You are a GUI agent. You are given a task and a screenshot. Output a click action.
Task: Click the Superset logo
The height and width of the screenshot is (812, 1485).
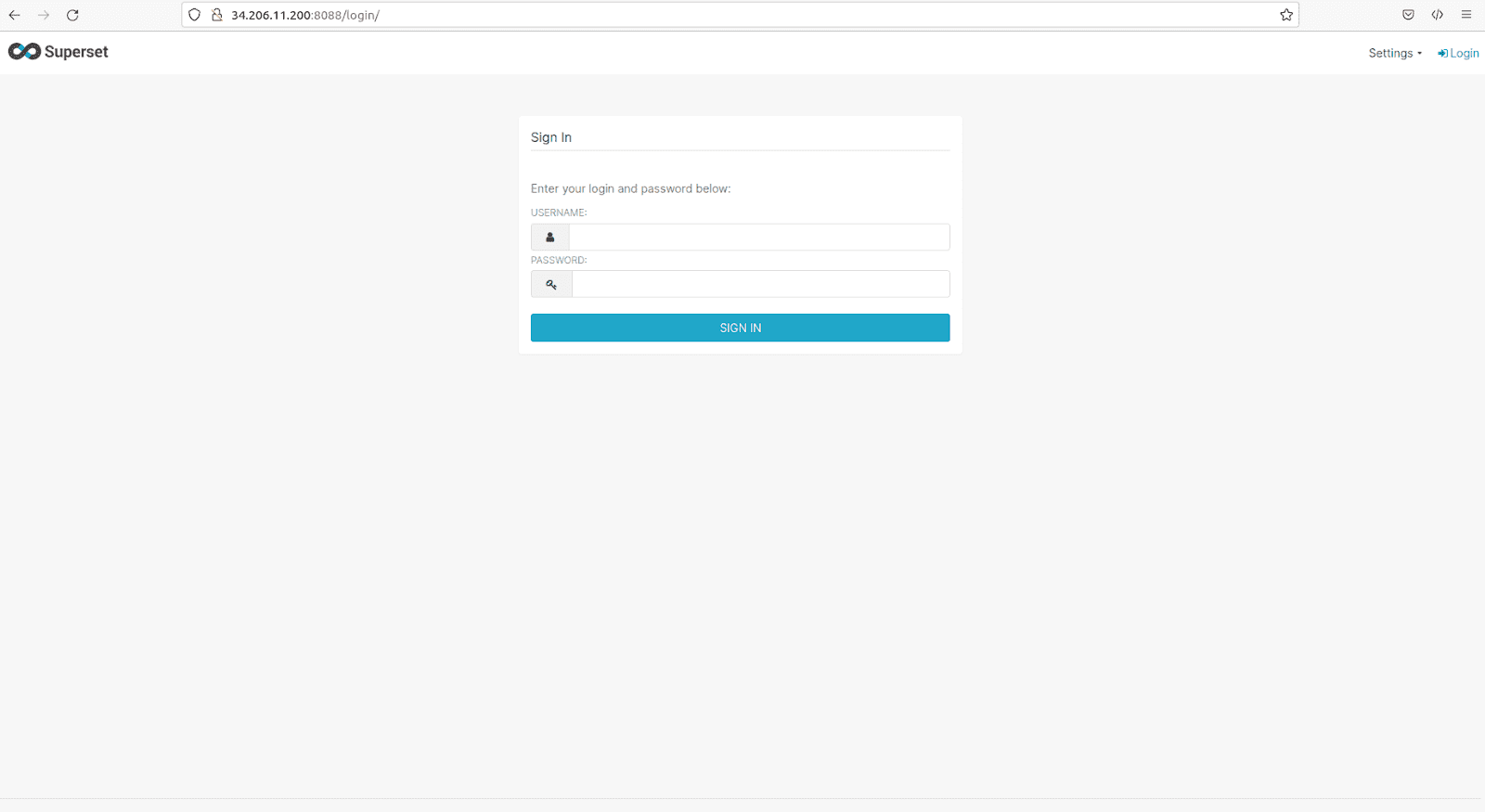click(58, 52)
